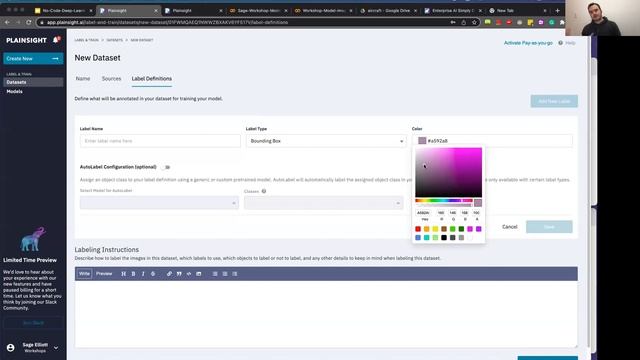
Task: Open the Classes dropdown
Action: 324,203
